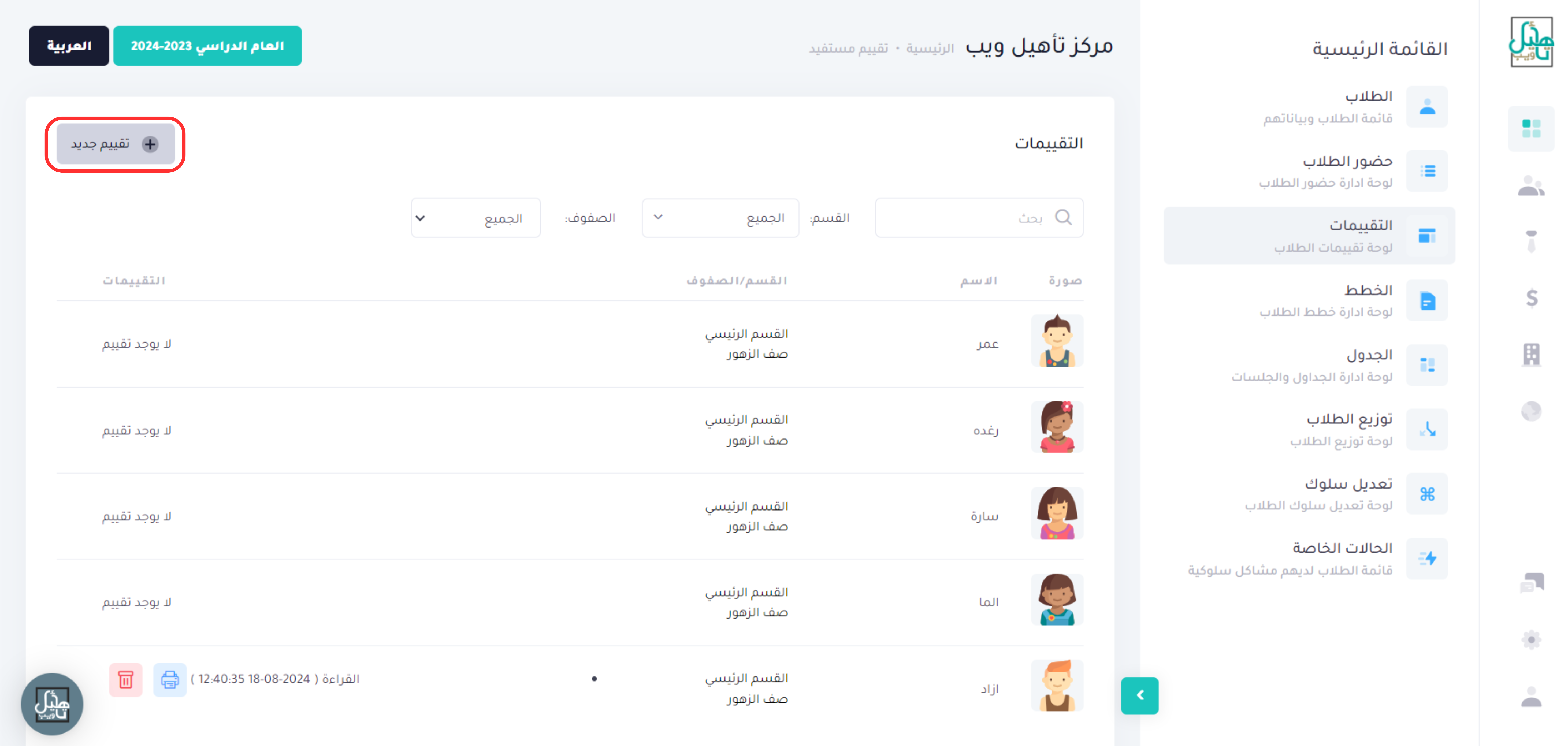This screenshot has height=748, width=1568.
Task: Click the name سارة in table
Action: (x=984, y=517)
